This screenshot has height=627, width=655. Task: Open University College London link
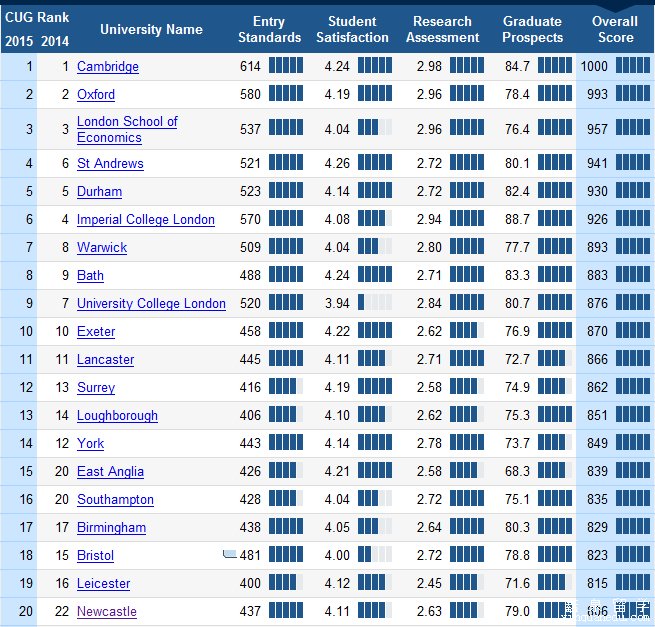151,304
